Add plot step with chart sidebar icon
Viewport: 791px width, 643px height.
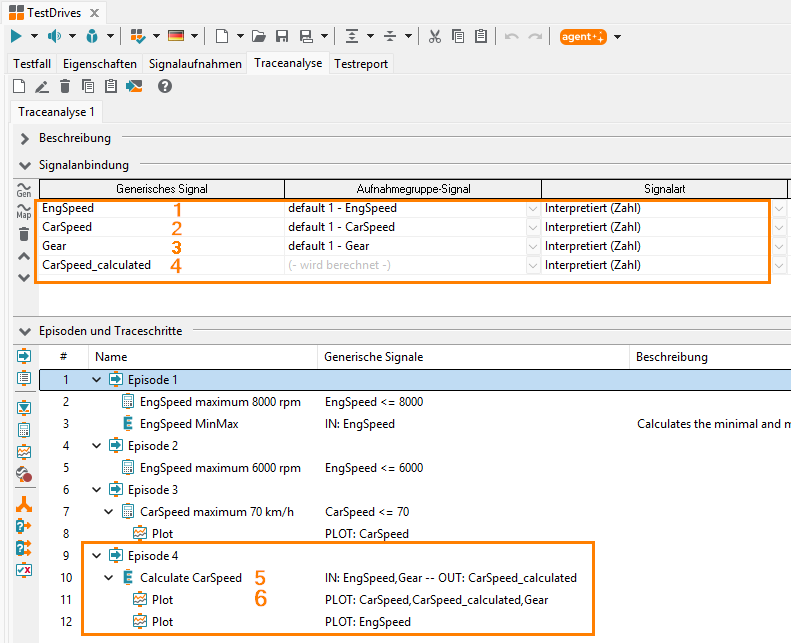[x=24, y=452]
